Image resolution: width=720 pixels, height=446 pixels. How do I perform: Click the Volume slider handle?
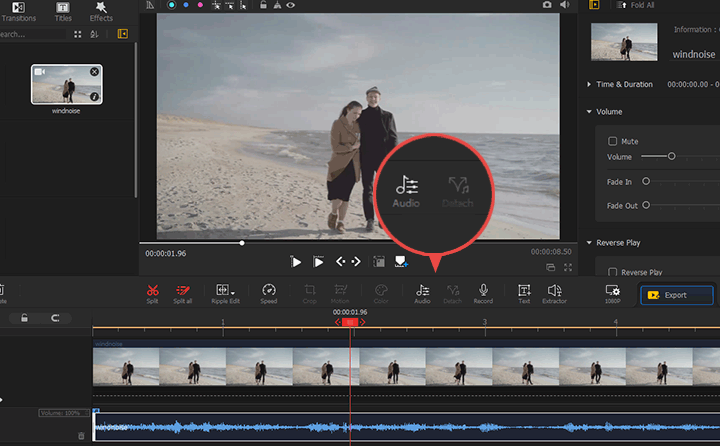pyautogui.click(x=671, y=156)
